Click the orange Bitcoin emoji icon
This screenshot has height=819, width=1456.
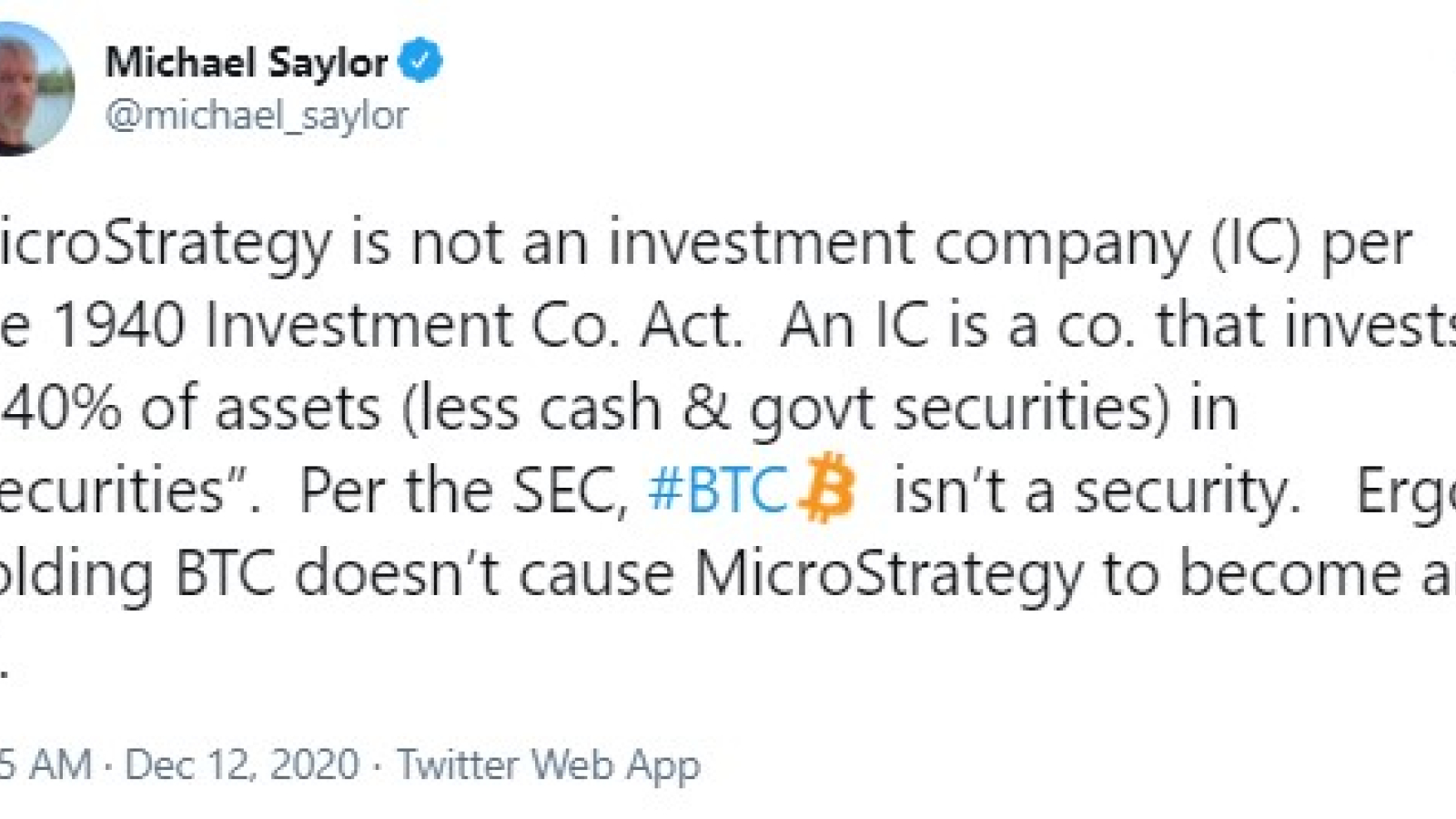click(x=826, y=489)
